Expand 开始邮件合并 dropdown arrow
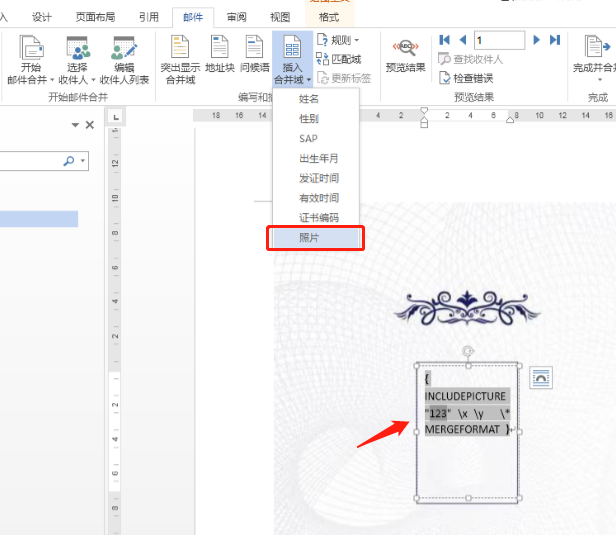 click(x=52, y=80)
